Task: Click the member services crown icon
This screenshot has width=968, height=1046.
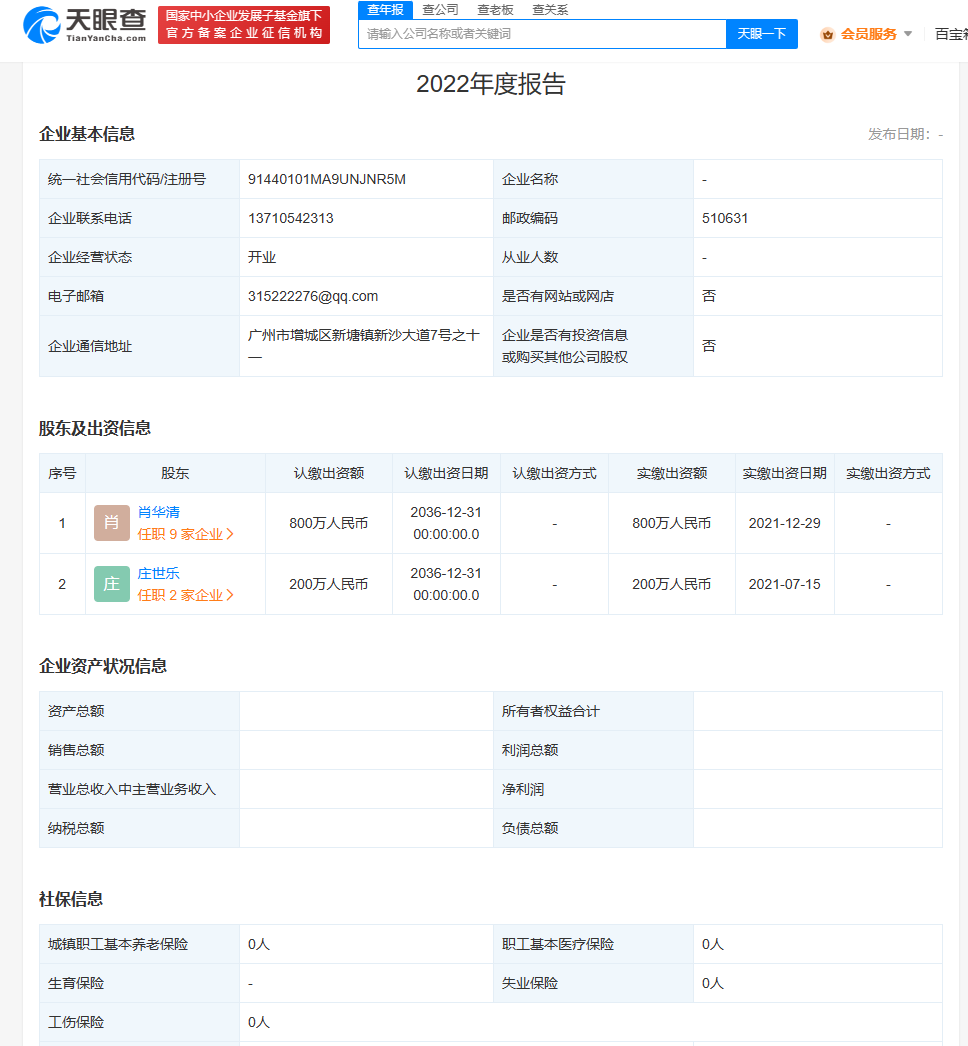Action: (827, 34)
